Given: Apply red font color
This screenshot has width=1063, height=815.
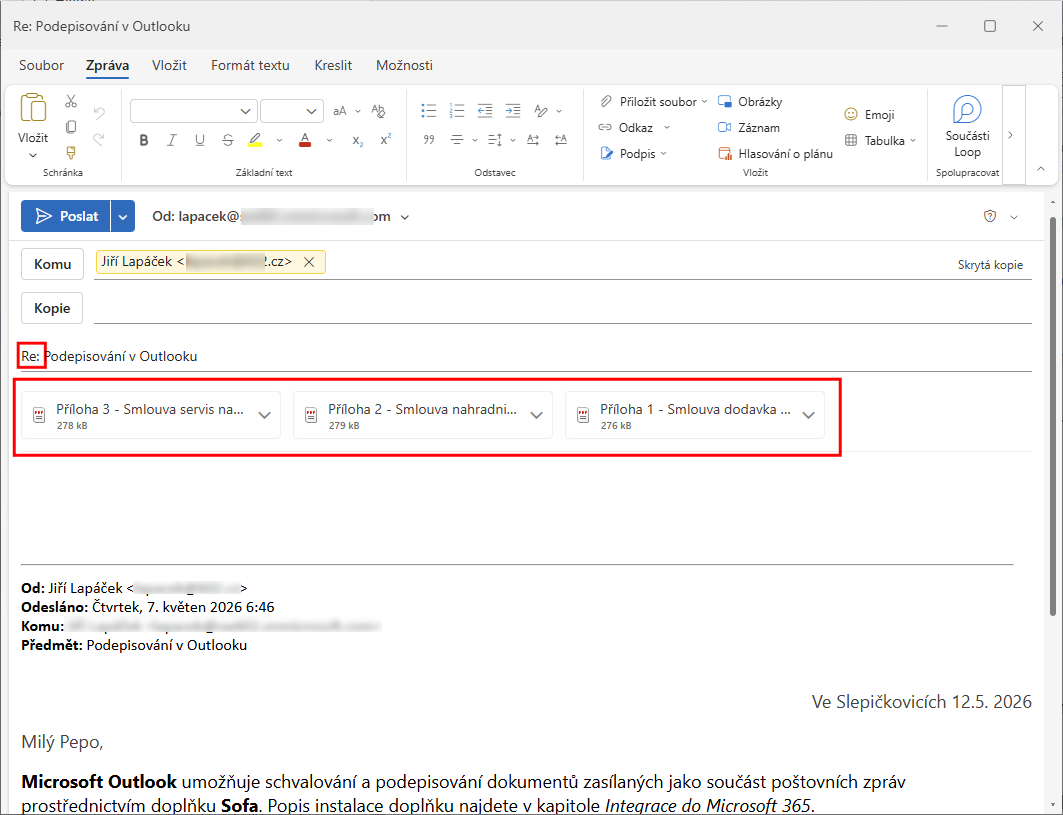Looking at the screenshot, I should pyautogui.click(x=305, y=140).
